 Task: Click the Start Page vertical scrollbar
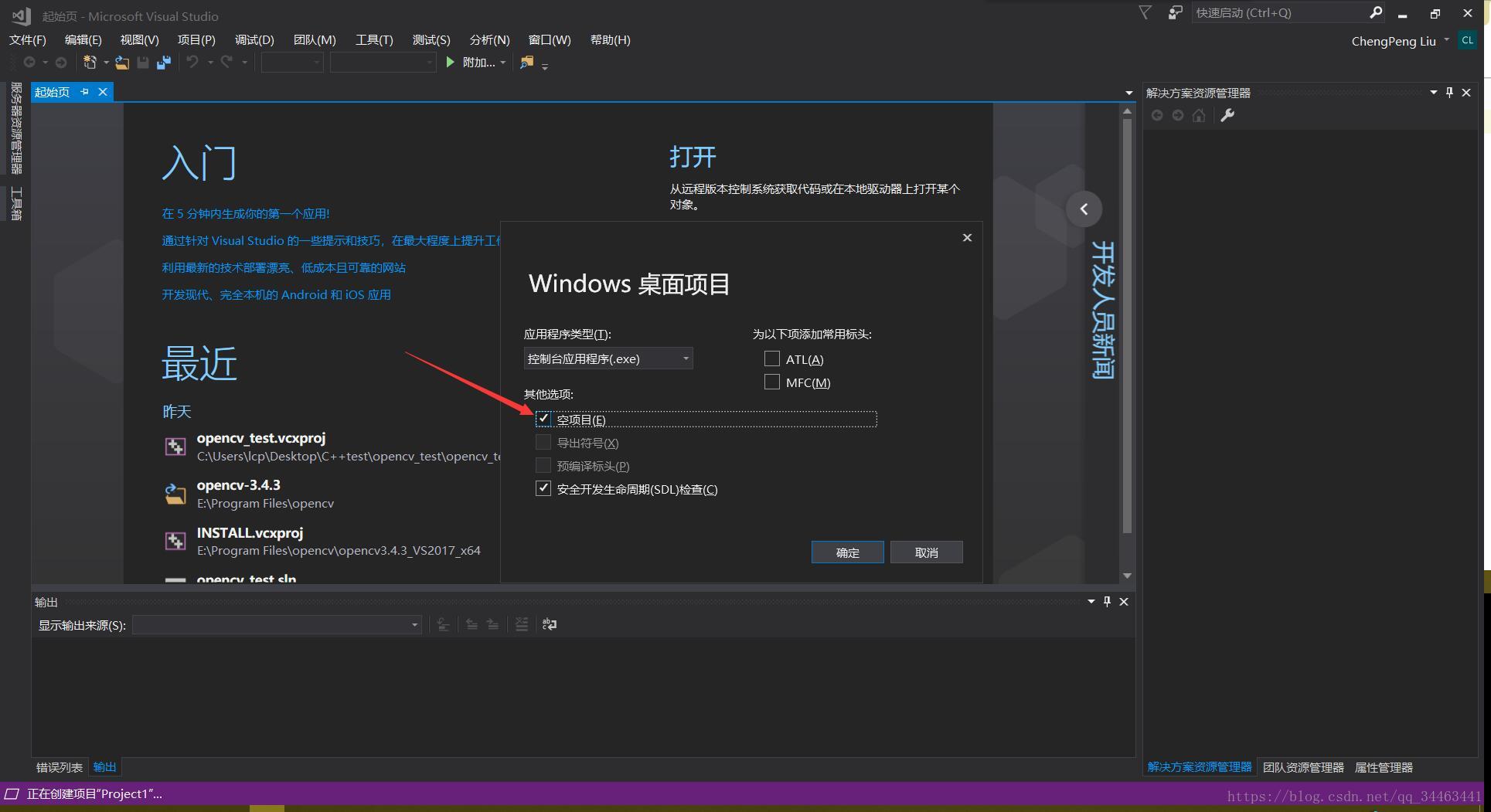coord(1127,324)
